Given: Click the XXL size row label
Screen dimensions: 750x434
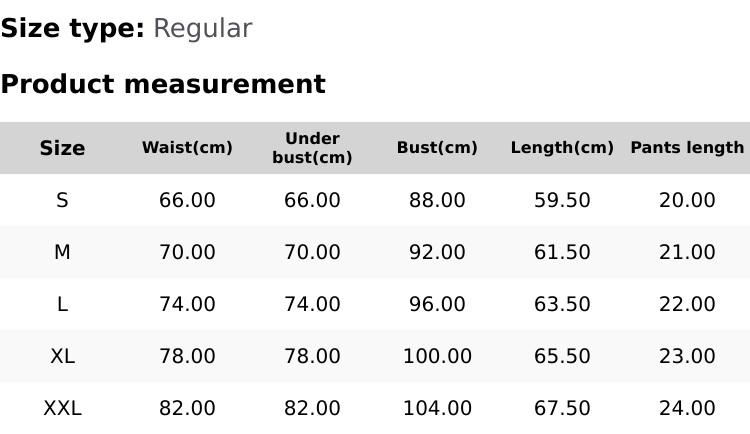Looking at the screenshot, I should [x=62, y=408].
